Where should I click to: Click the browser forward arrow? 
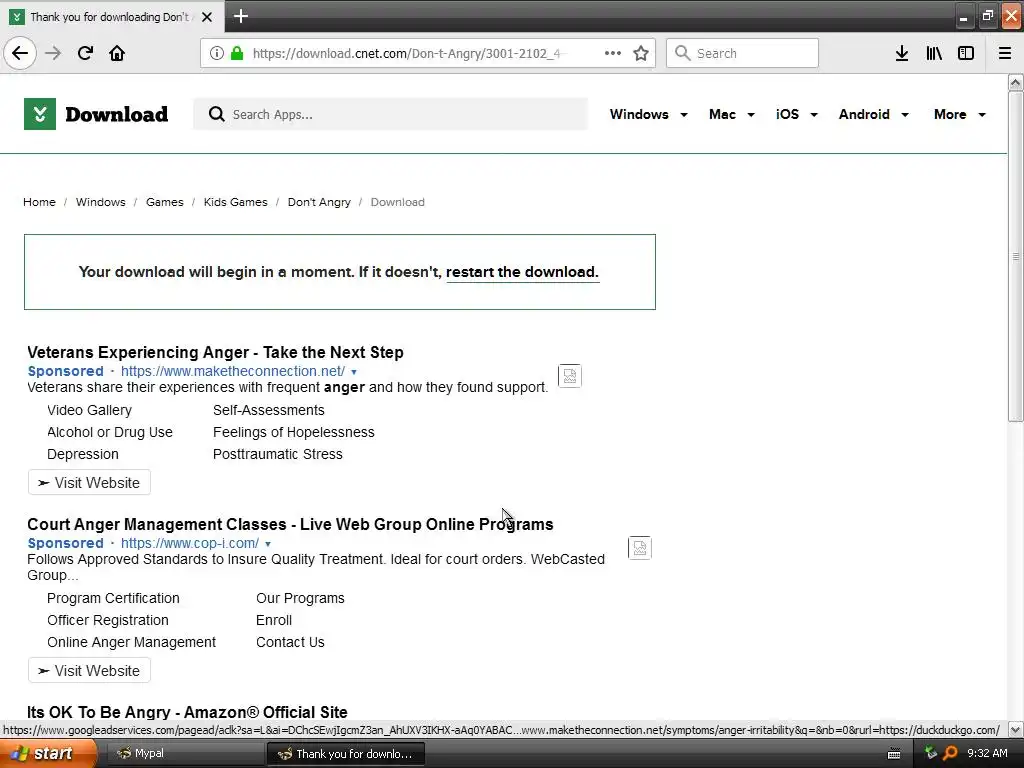pyautogui.click(x=53, y=53)
